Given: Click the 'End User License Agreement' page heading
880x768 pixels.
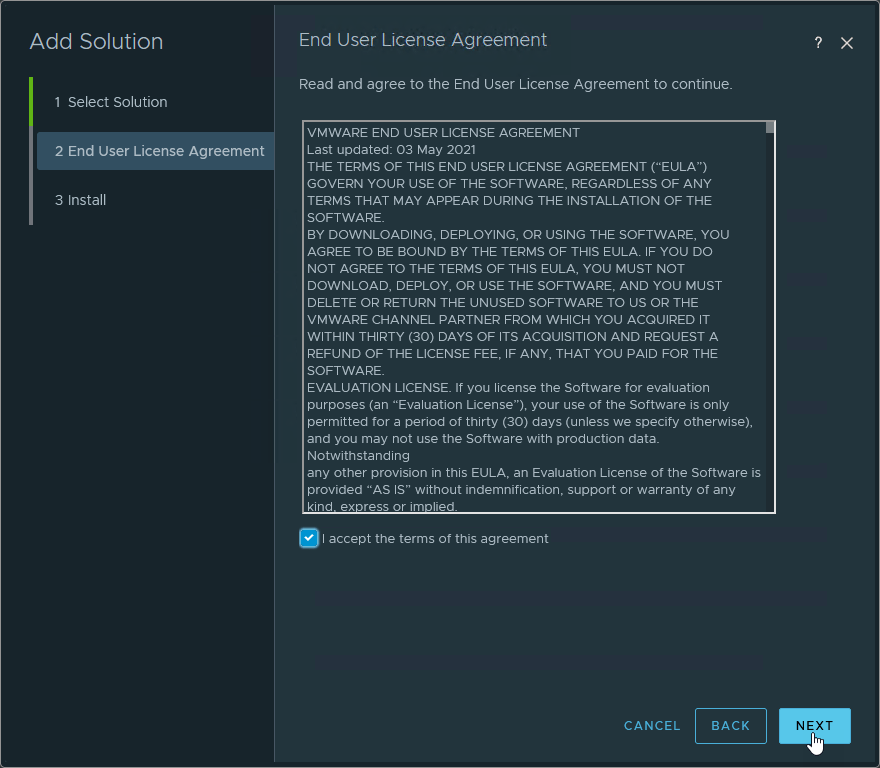Looking at the screenshot, I should coord(423,40).
